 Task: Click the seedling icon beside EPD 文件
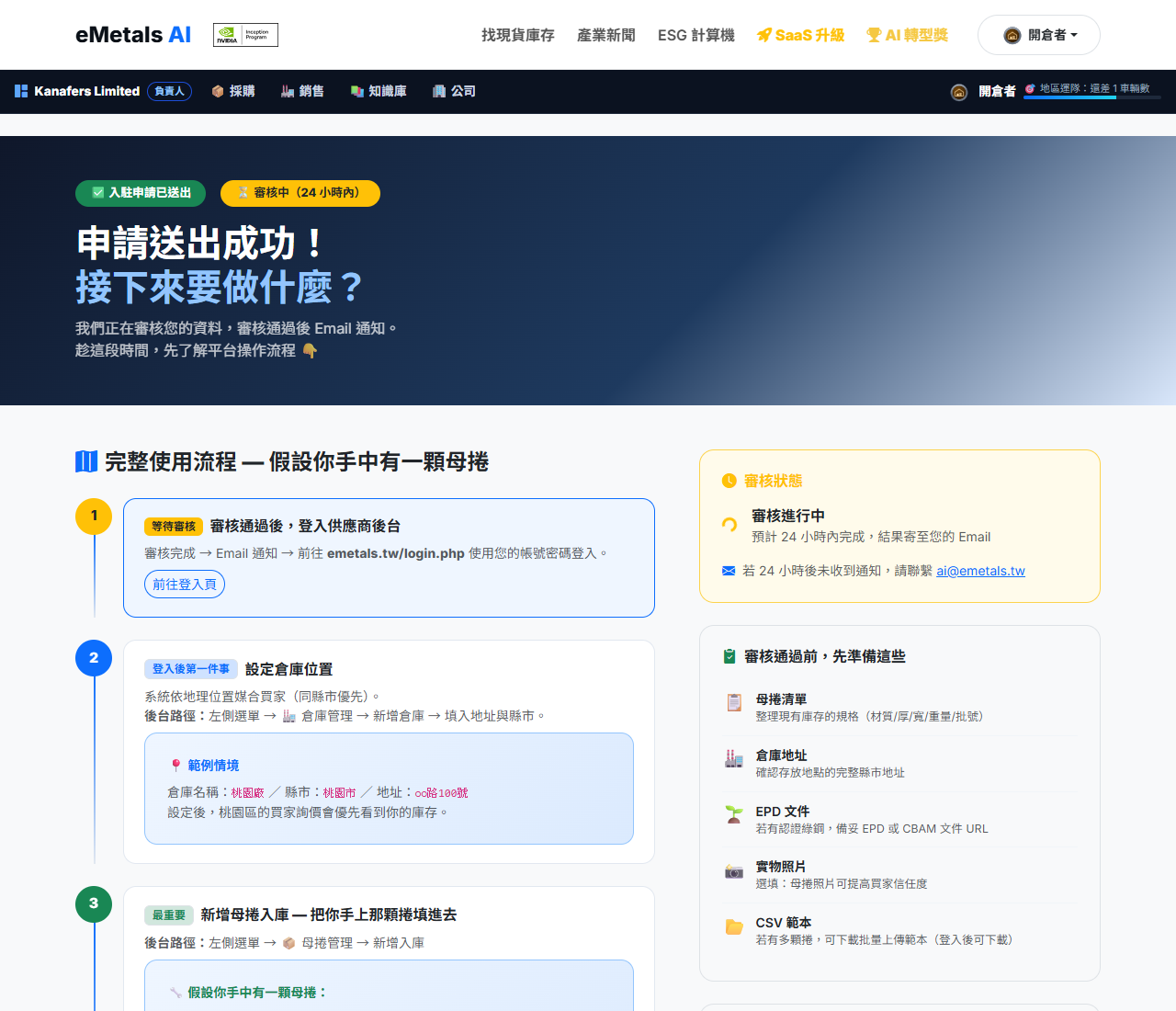click(734, 814)
